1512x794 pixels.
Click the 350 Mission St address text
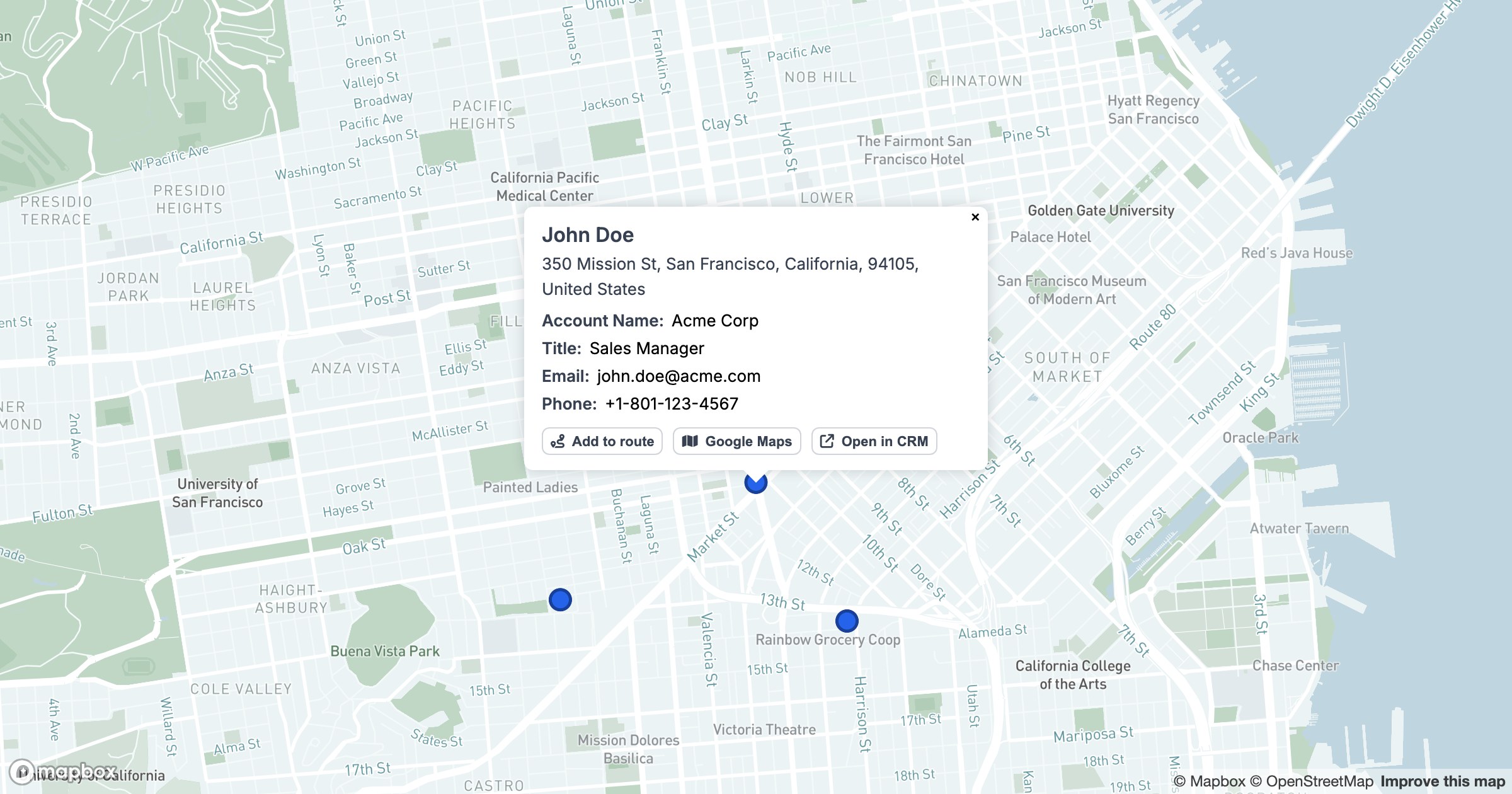pyautogui.click(x=730, y=277)
